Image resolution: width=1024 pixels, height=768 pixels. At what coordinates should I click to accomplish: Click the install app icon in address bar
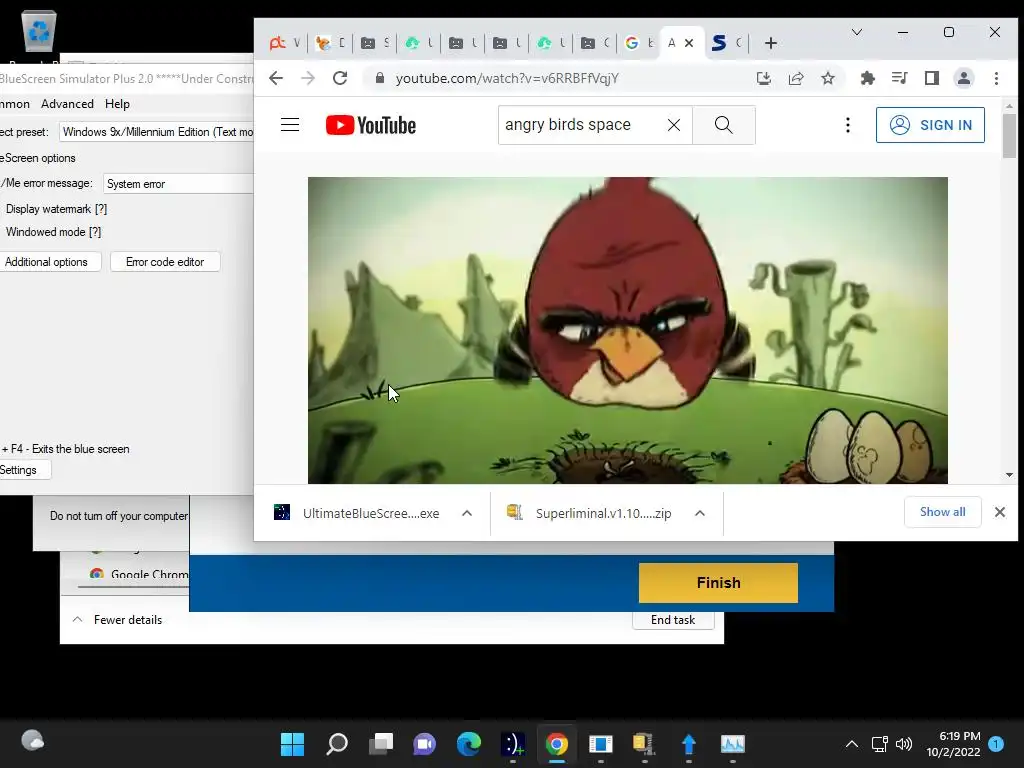pos(763,79)
